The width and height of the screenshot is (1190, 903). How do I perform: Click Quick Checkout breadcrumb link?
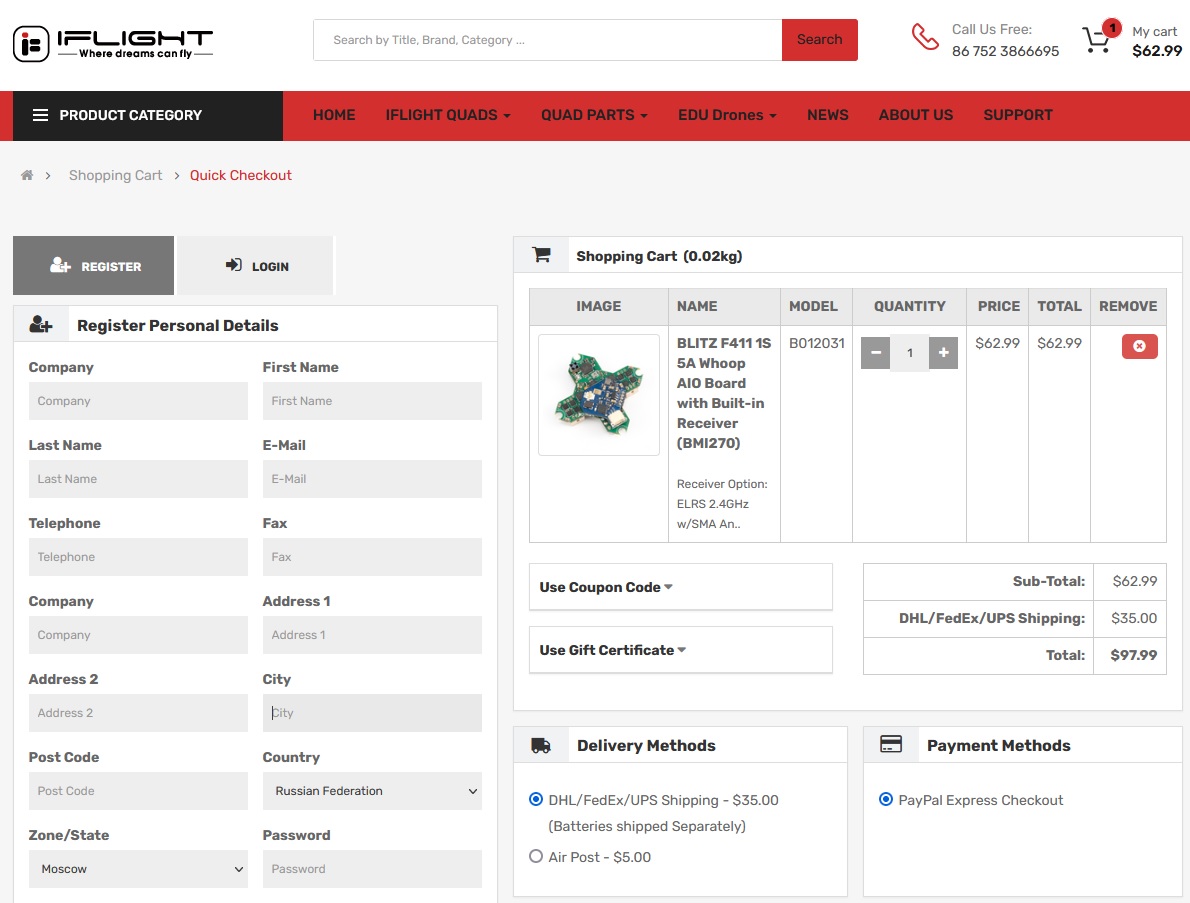tap(241, 175)
